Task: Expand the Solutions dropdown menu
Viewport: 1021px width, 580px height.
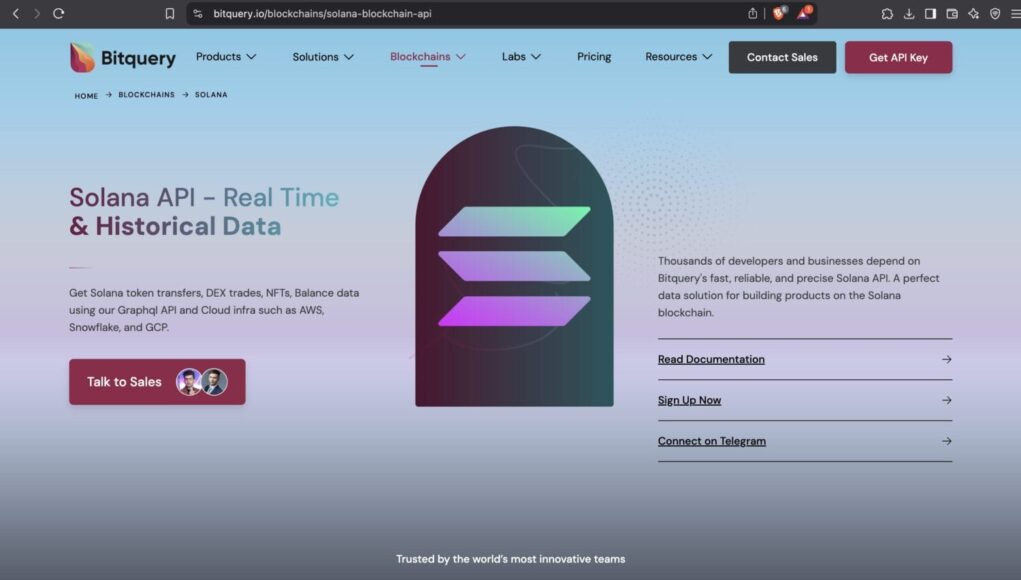Action: coord(323,57)
